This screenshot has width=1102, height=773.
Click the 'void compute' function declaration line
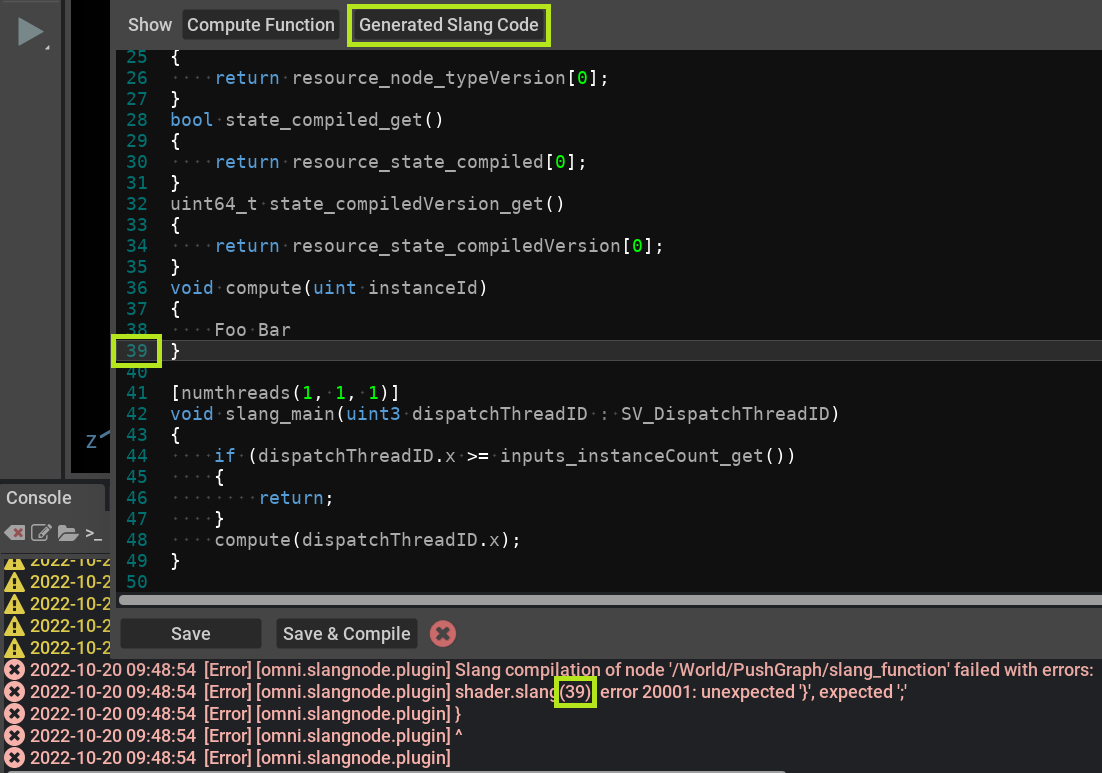[x=327, y=288]
